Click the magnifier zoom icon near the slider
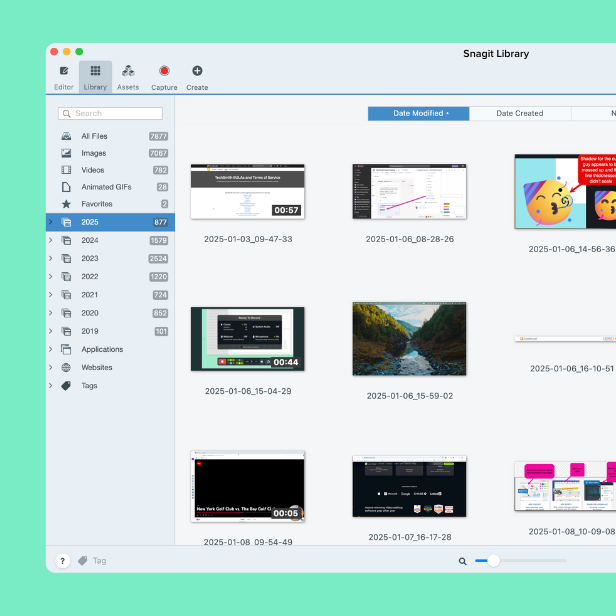 point(463,561)
